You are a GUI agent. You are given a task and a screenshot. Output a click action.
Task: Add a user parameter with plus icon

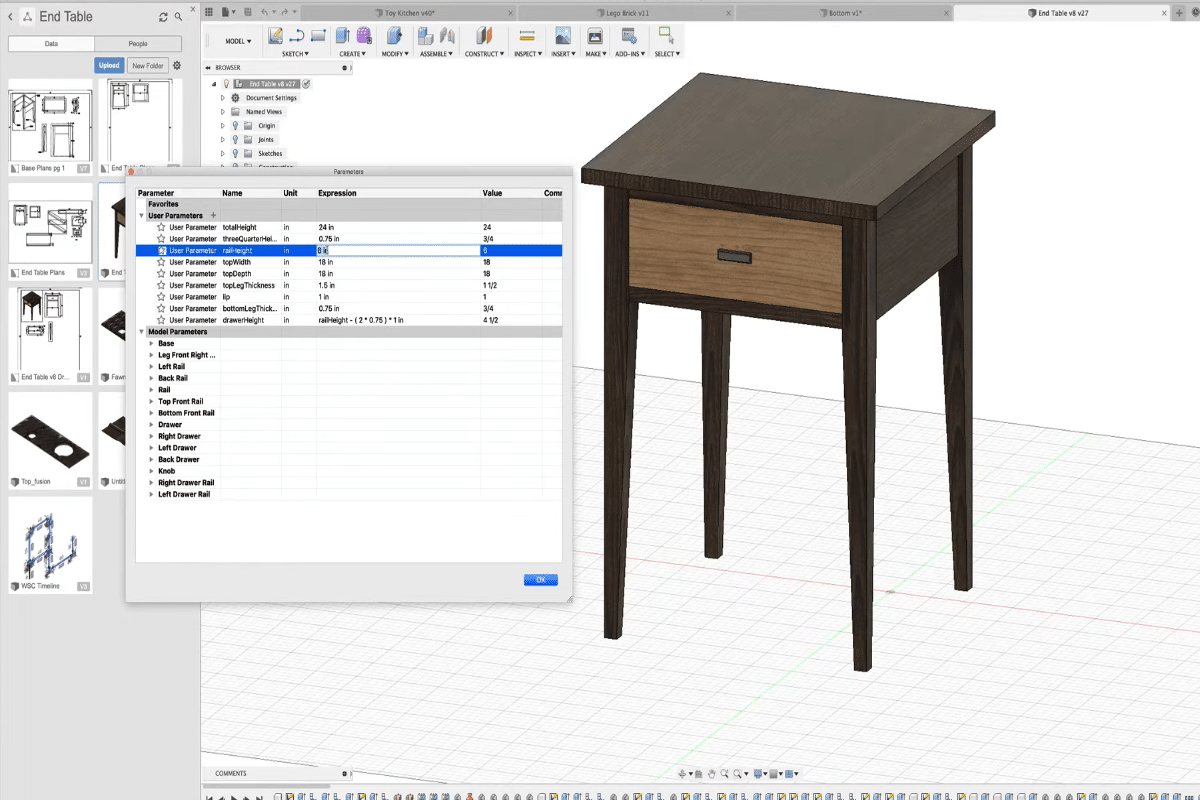(213, 215)
